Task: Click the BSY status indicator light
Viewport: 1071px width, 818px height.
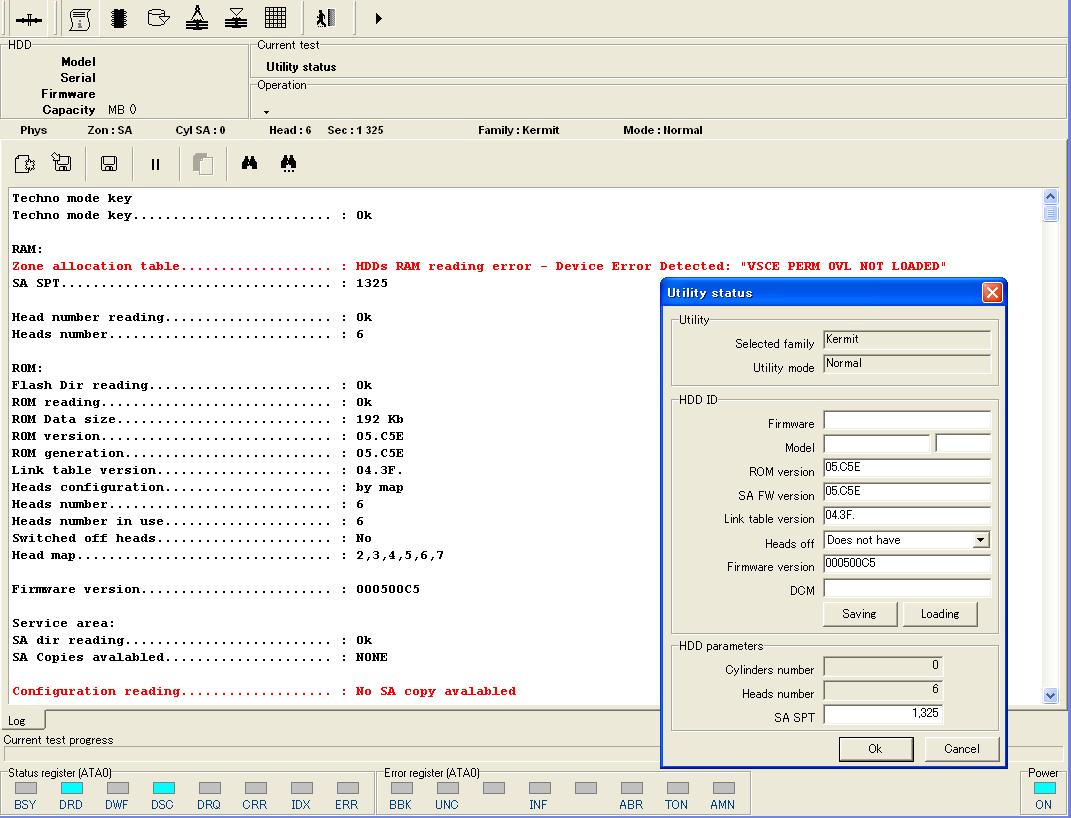Action: pos(26,788)
